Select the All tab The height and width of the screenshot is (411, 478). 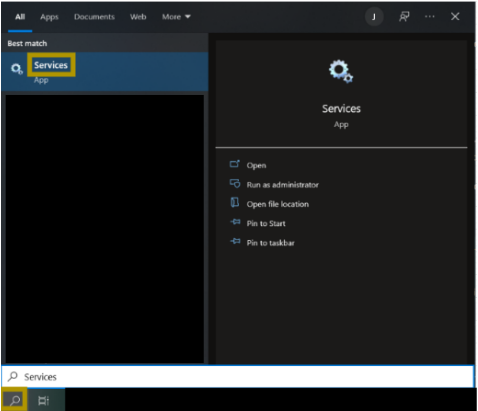[20, 17]
